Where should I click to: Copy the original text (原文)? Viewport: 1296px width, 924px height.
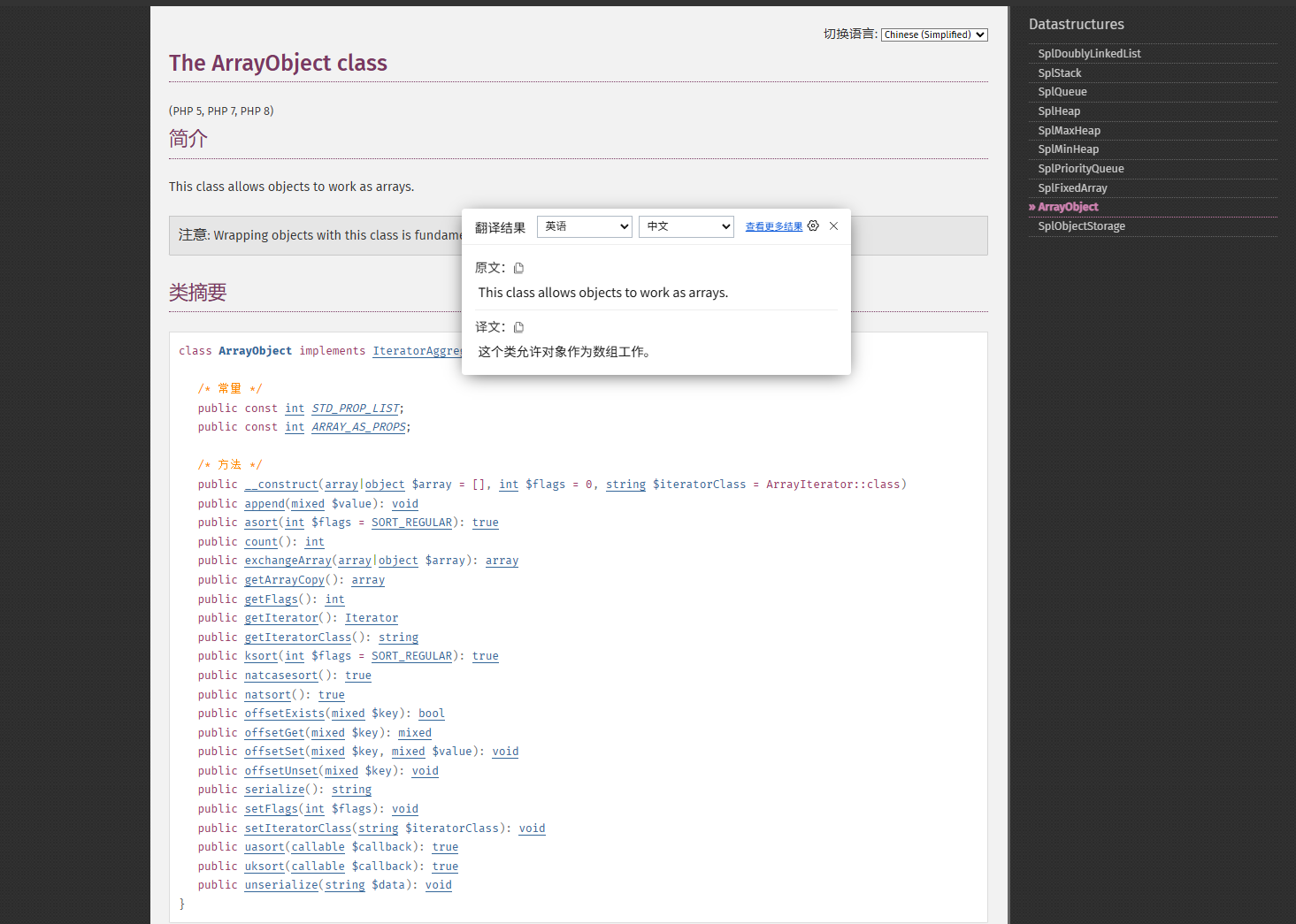pos(519,268)
